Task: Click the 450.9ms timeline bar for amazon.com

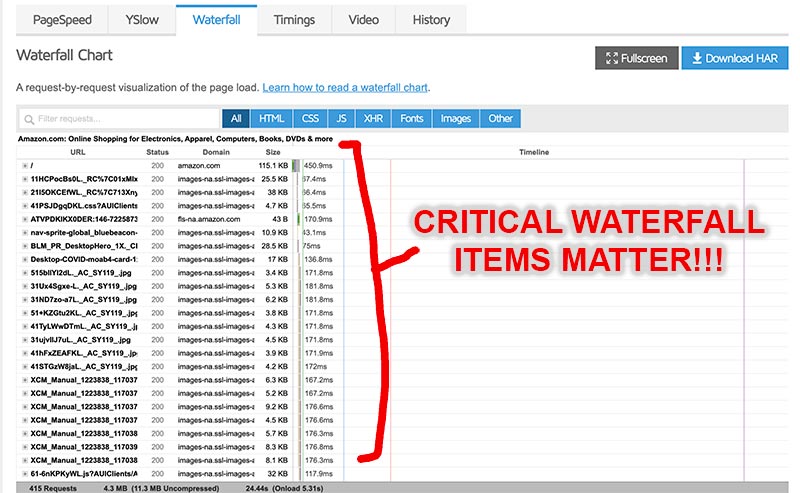Action: pyautogui.click(x=296, y=165)
